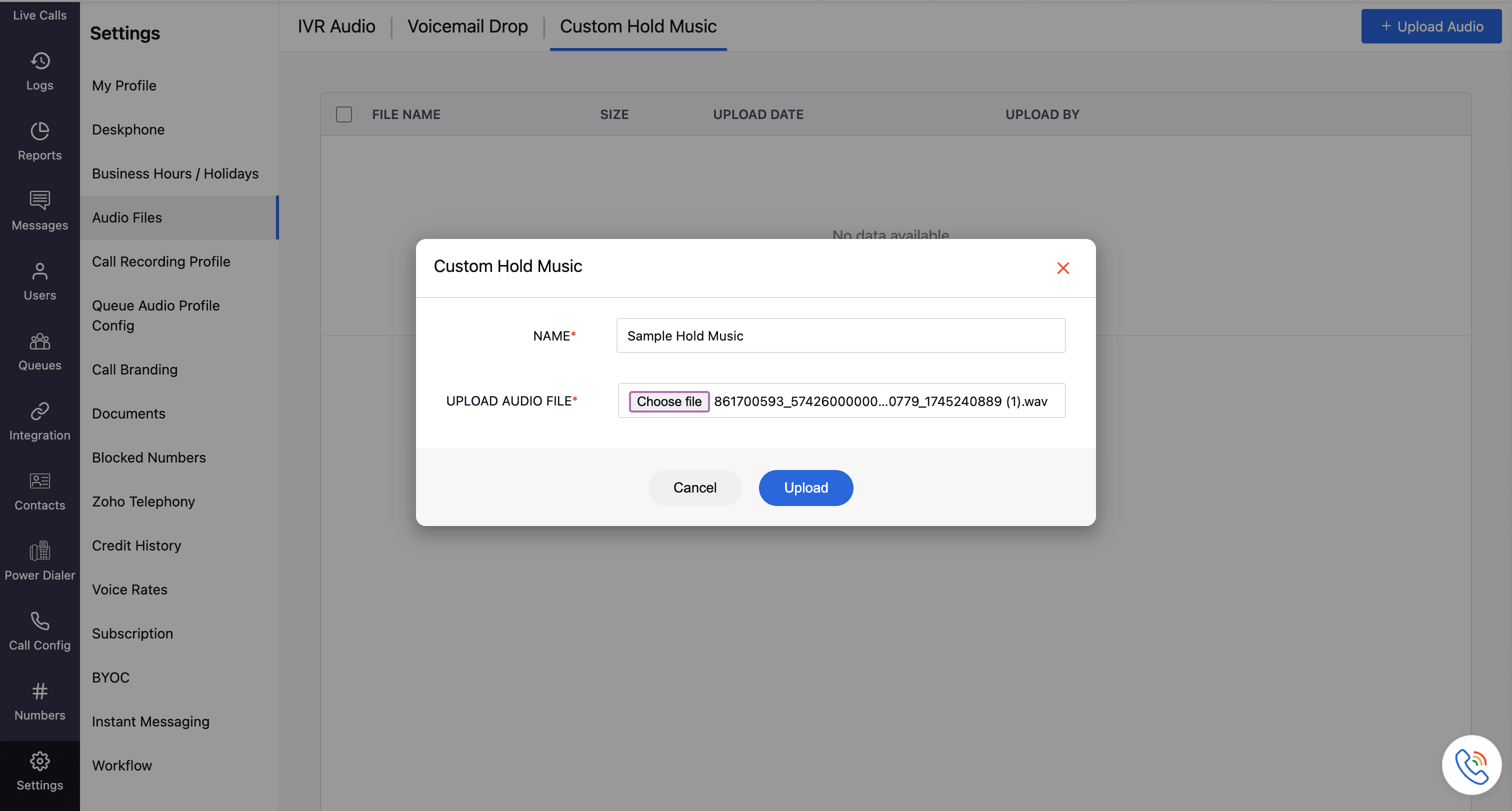Open the Logs history icon
The width and height of the screenshot is (1512, 811).
coord(40,61)
